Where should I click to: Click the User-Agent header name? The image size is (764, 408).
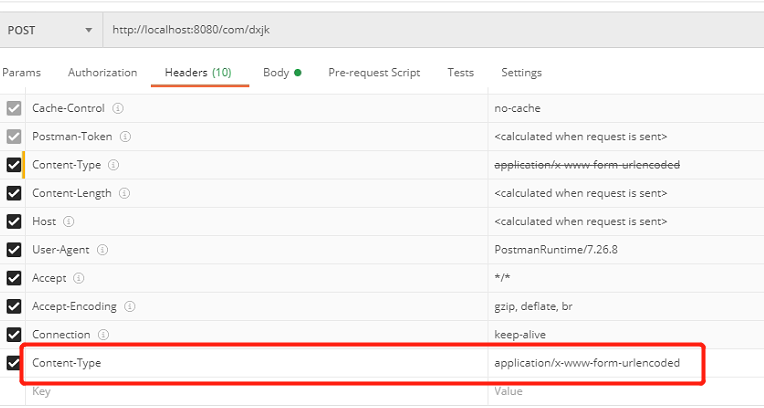pos(60,250)
